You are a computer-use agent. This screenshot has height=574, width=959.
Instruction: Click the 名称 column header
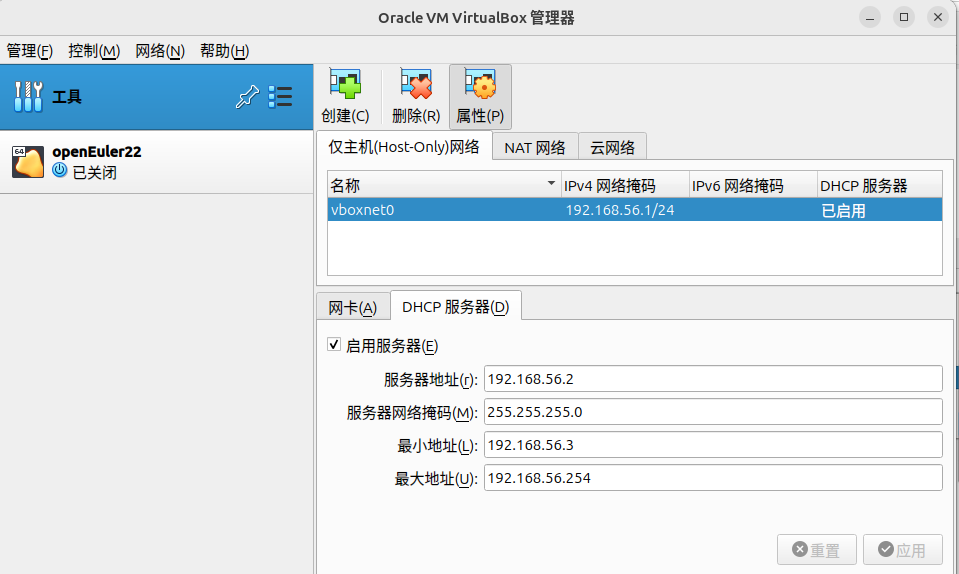click(445, 185)
